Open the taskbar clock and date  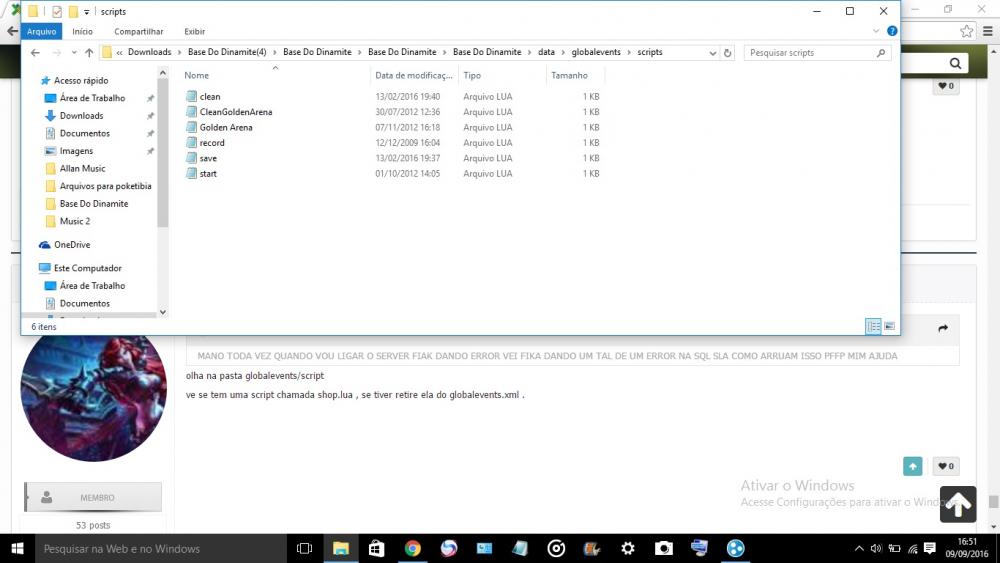coord(967,548)
